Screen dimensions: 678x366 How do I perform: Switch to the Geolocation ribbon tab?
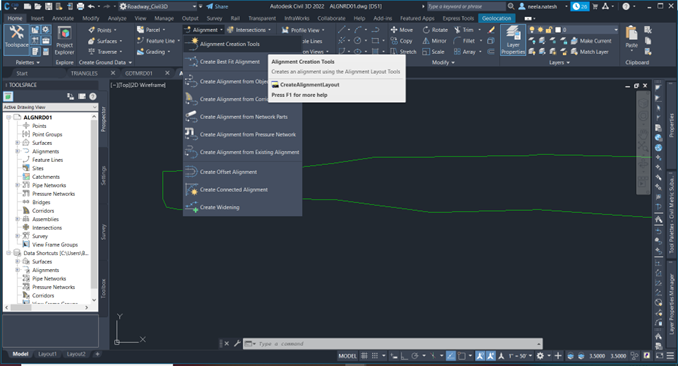[x=496, y=19]
